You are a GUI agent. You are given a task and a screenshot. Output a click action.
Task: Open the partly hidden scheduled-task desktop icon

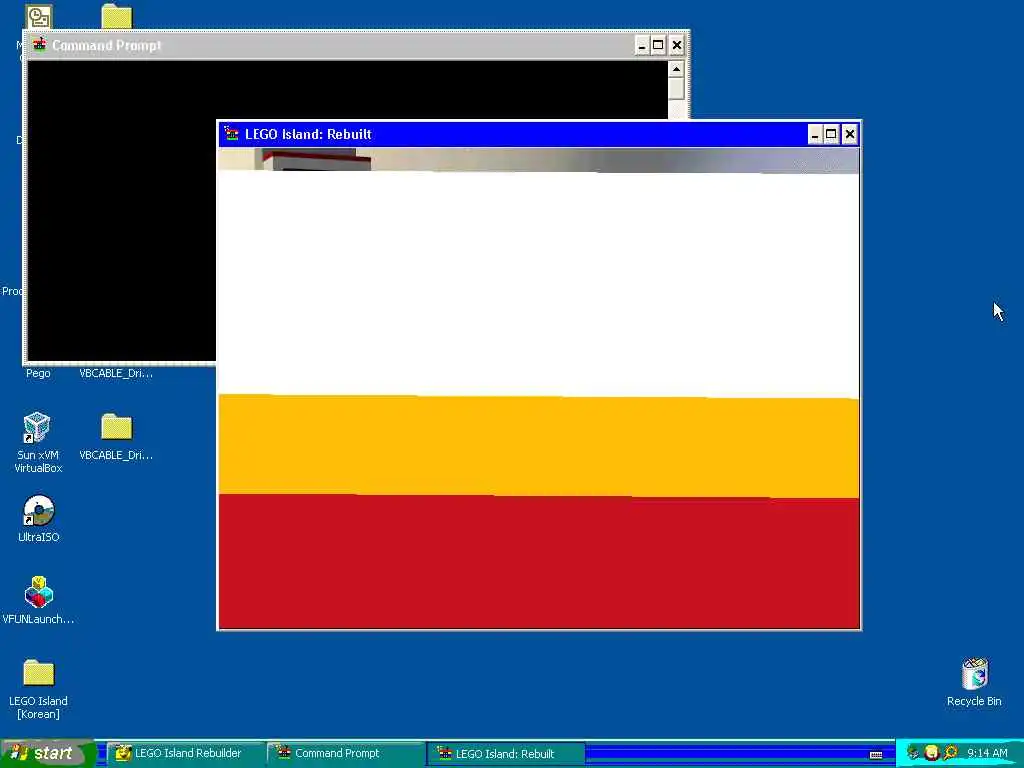39,17
